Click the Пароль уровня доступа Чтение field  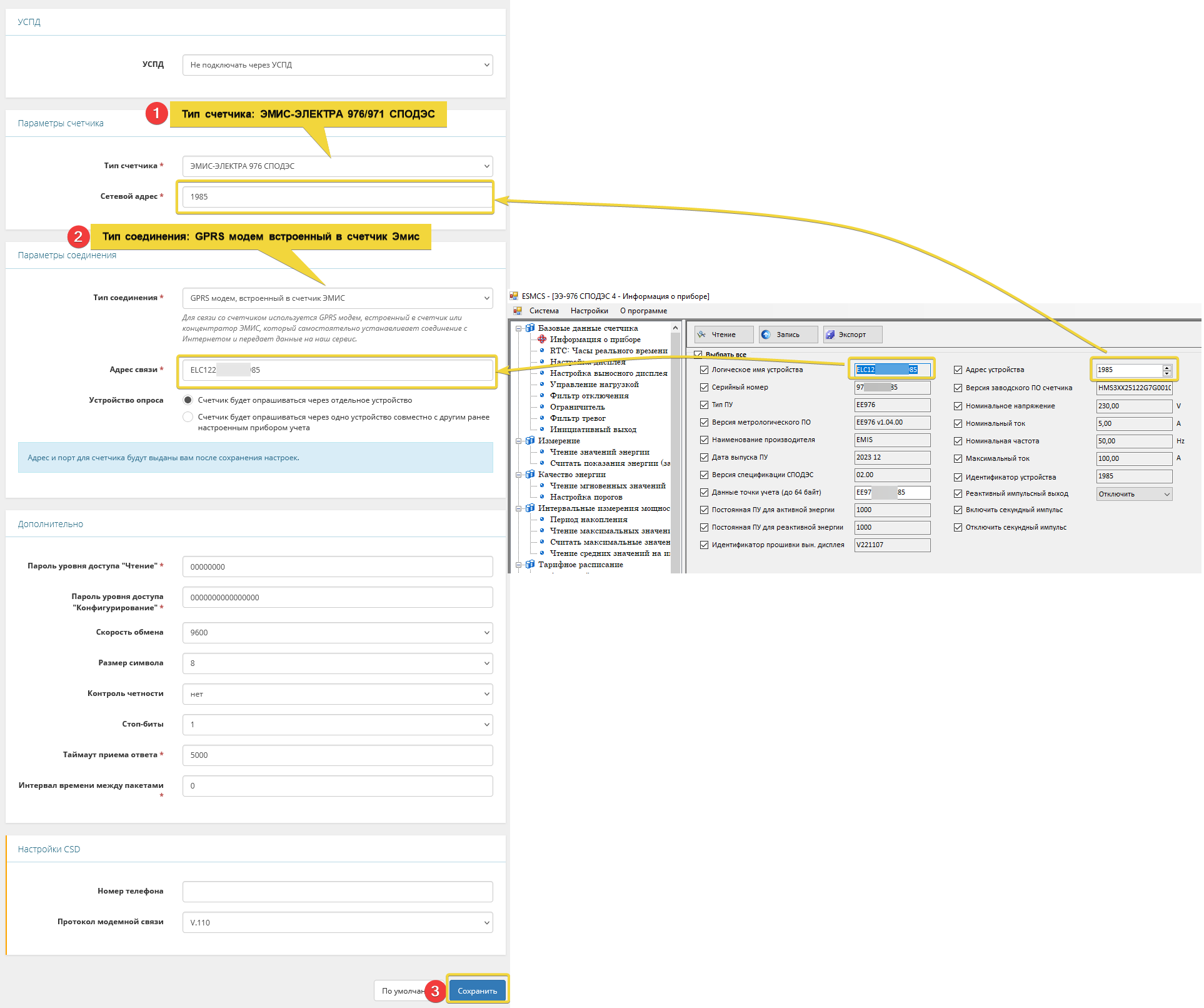coord(338,567)
